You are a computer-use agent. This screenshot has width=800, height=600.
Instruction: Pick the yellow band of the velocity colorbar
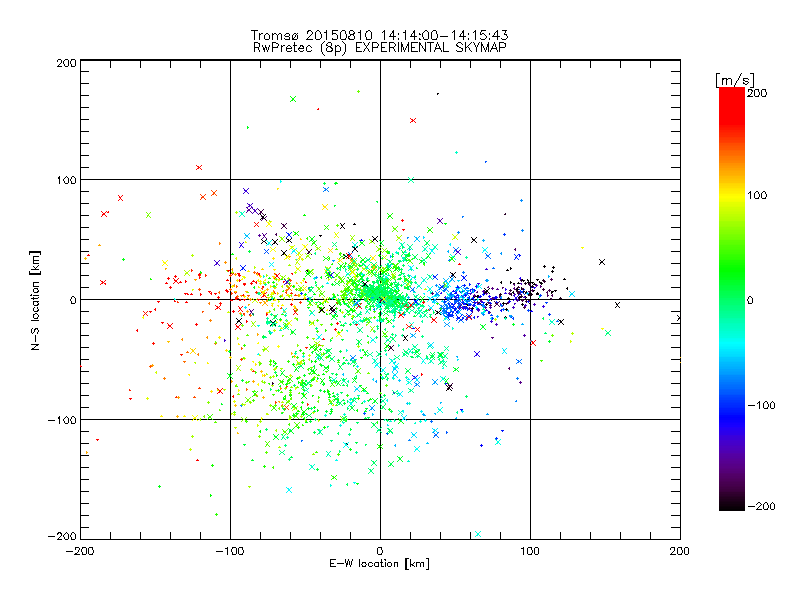(x=732, y=196)
